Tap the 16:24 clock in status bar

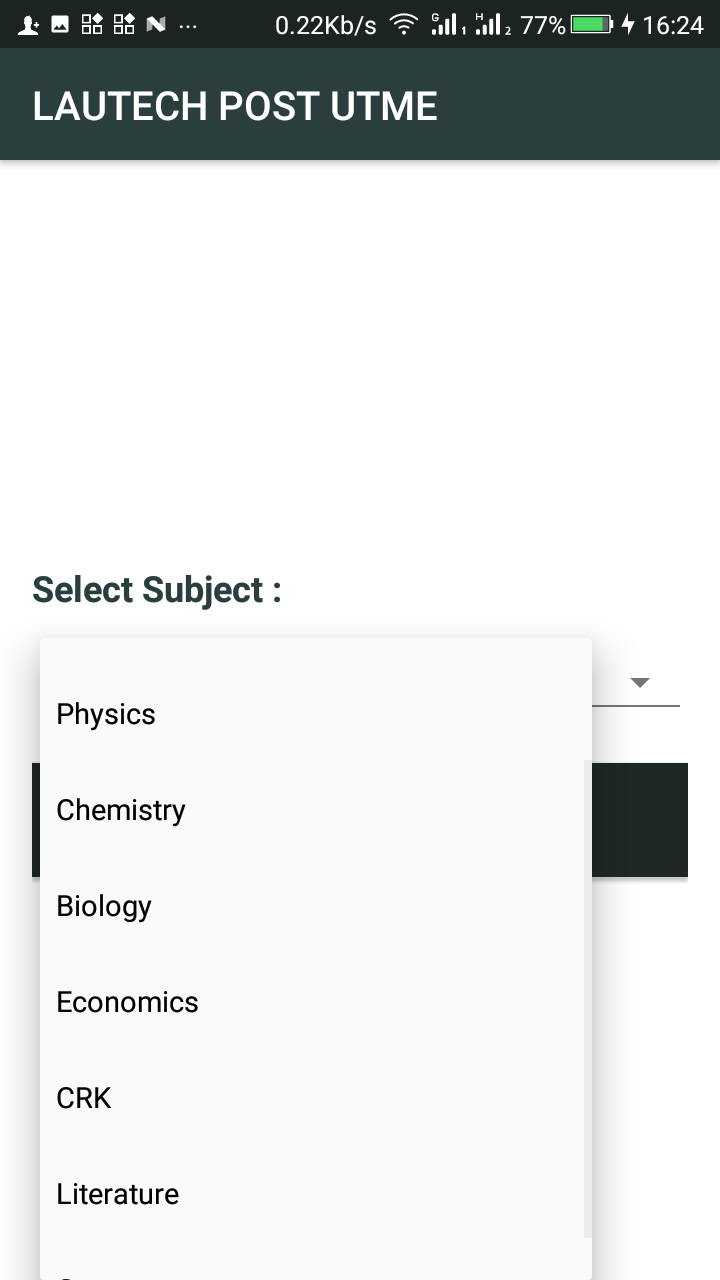point(672,25)
